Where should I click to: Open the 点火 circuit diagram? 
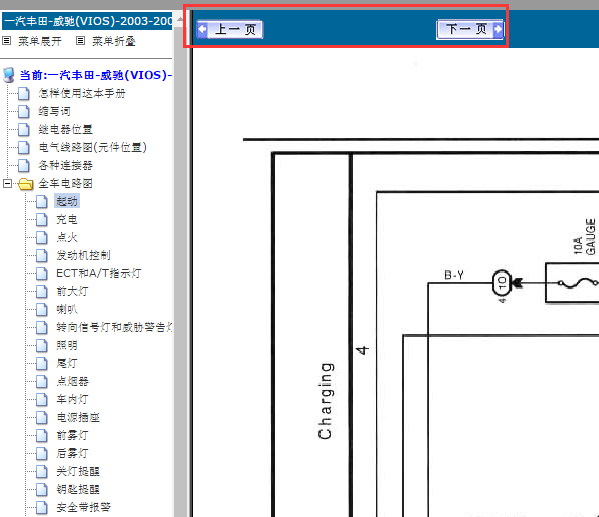click(67, 238)
